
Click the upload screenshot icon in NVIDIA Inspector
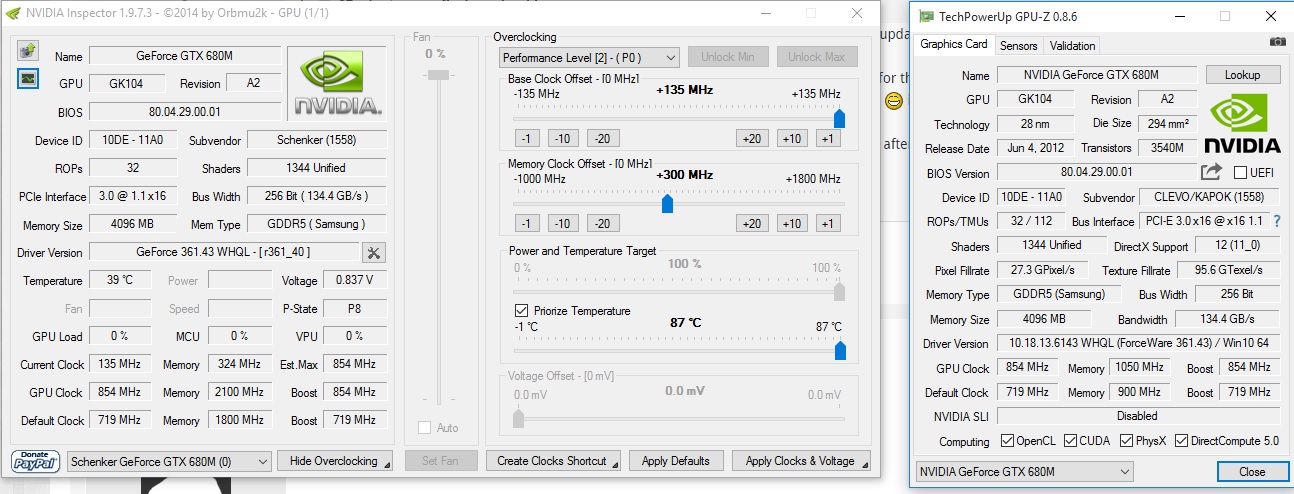click(28, 51)
